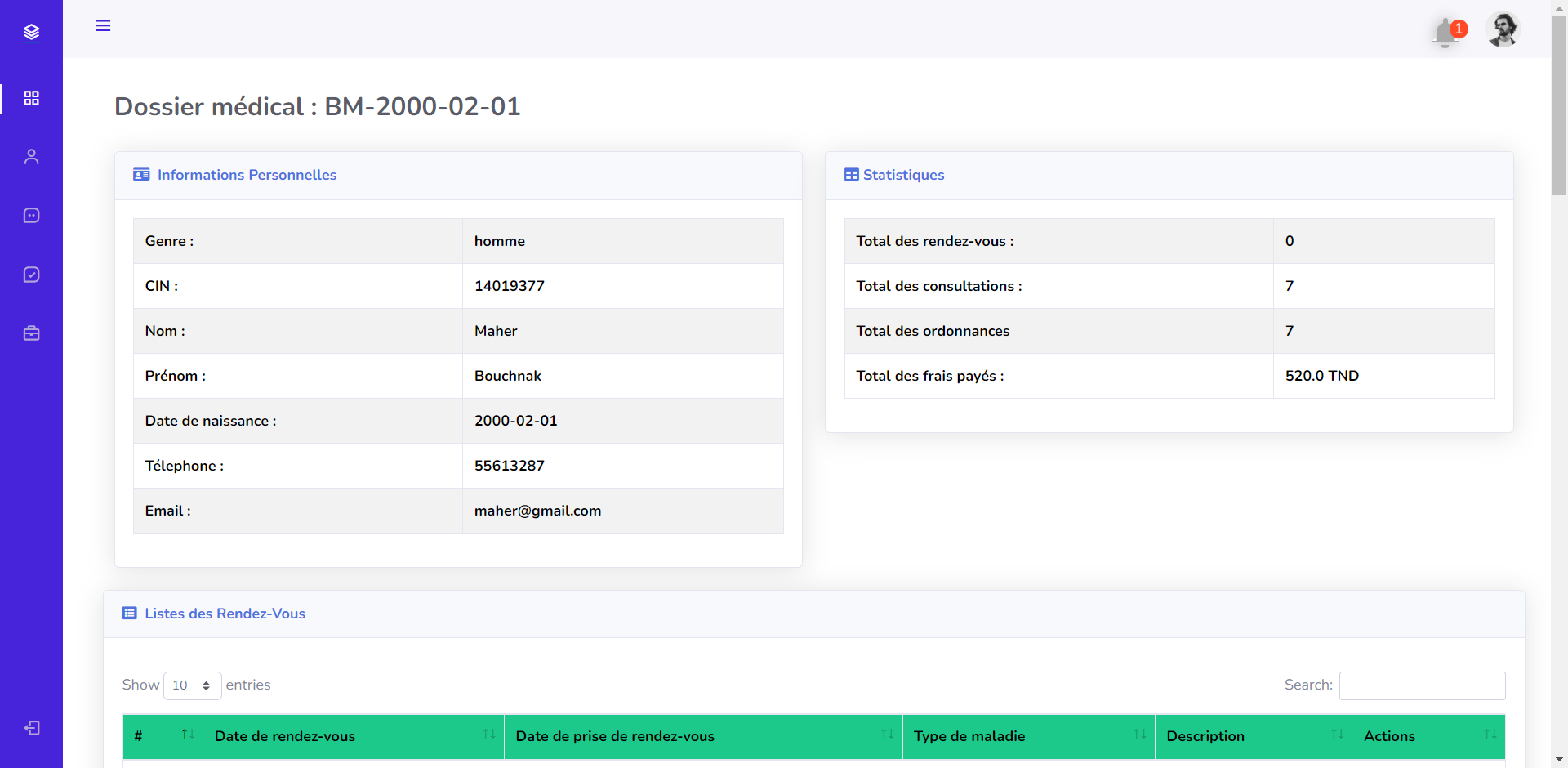The image size is (1568, 768).
Task: Expand the sort arrows on Date de rendez-vous
Action: click(488, 736)
